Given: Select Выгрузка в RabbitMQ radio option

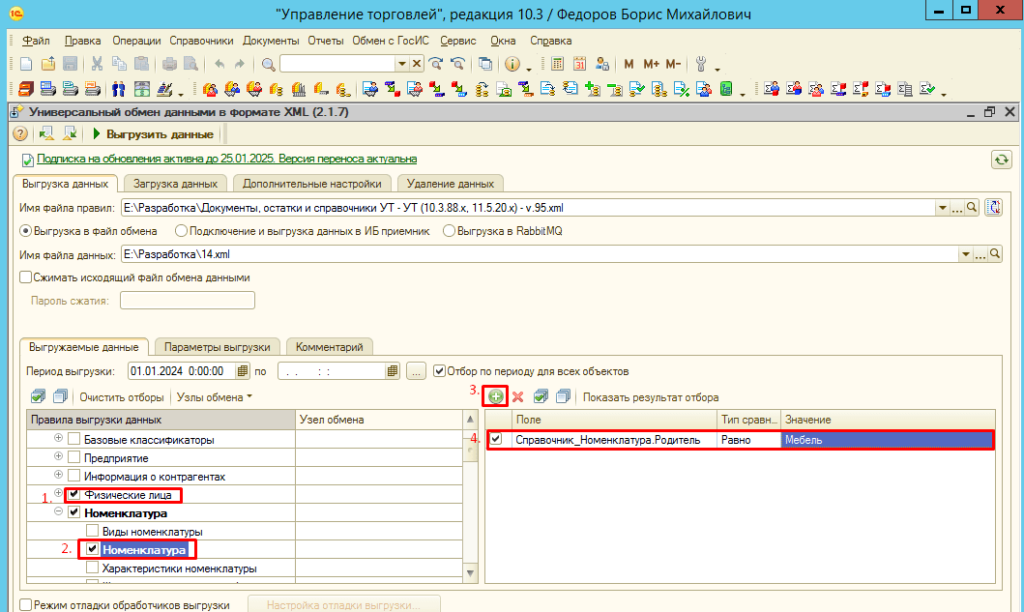Looking at the screenshot, I should coord(449,231).
